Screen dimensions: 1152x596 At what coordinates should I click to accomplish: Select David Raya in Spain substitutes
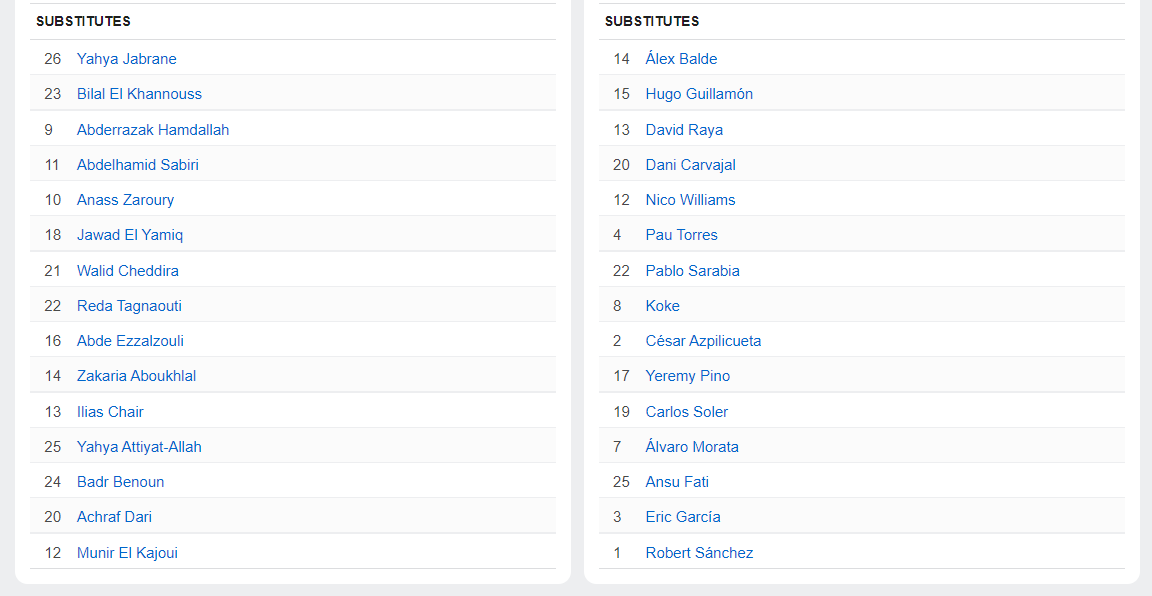coord(684,130)
